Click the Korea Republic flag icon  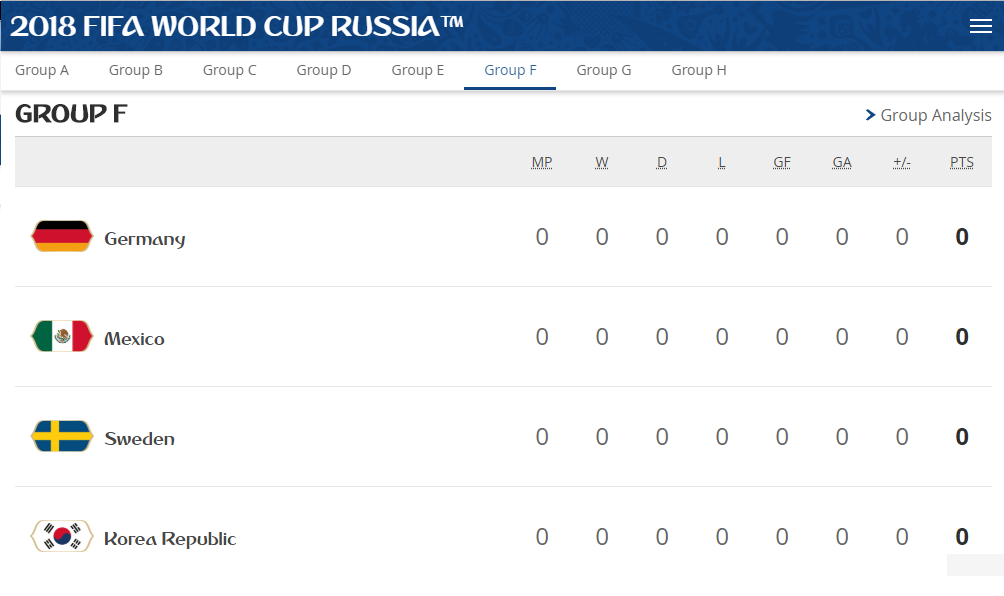[62, 537]
